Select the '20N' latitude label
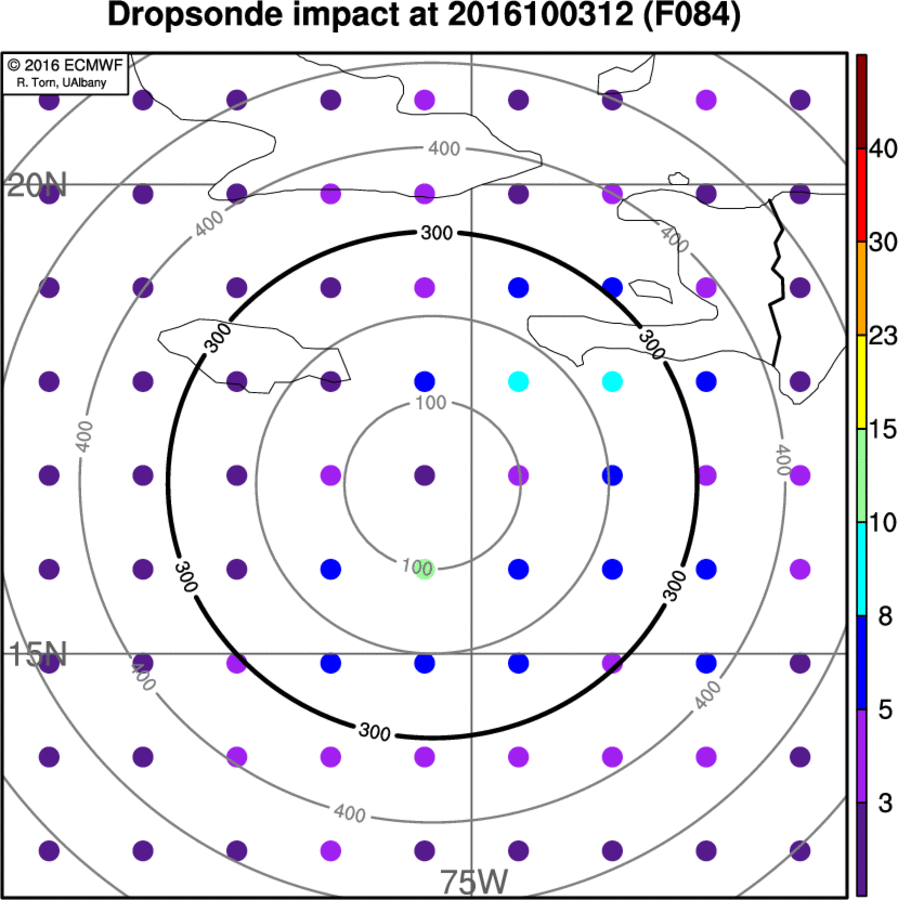Screen dimensions: 898x900 click(x=37, y=185)
